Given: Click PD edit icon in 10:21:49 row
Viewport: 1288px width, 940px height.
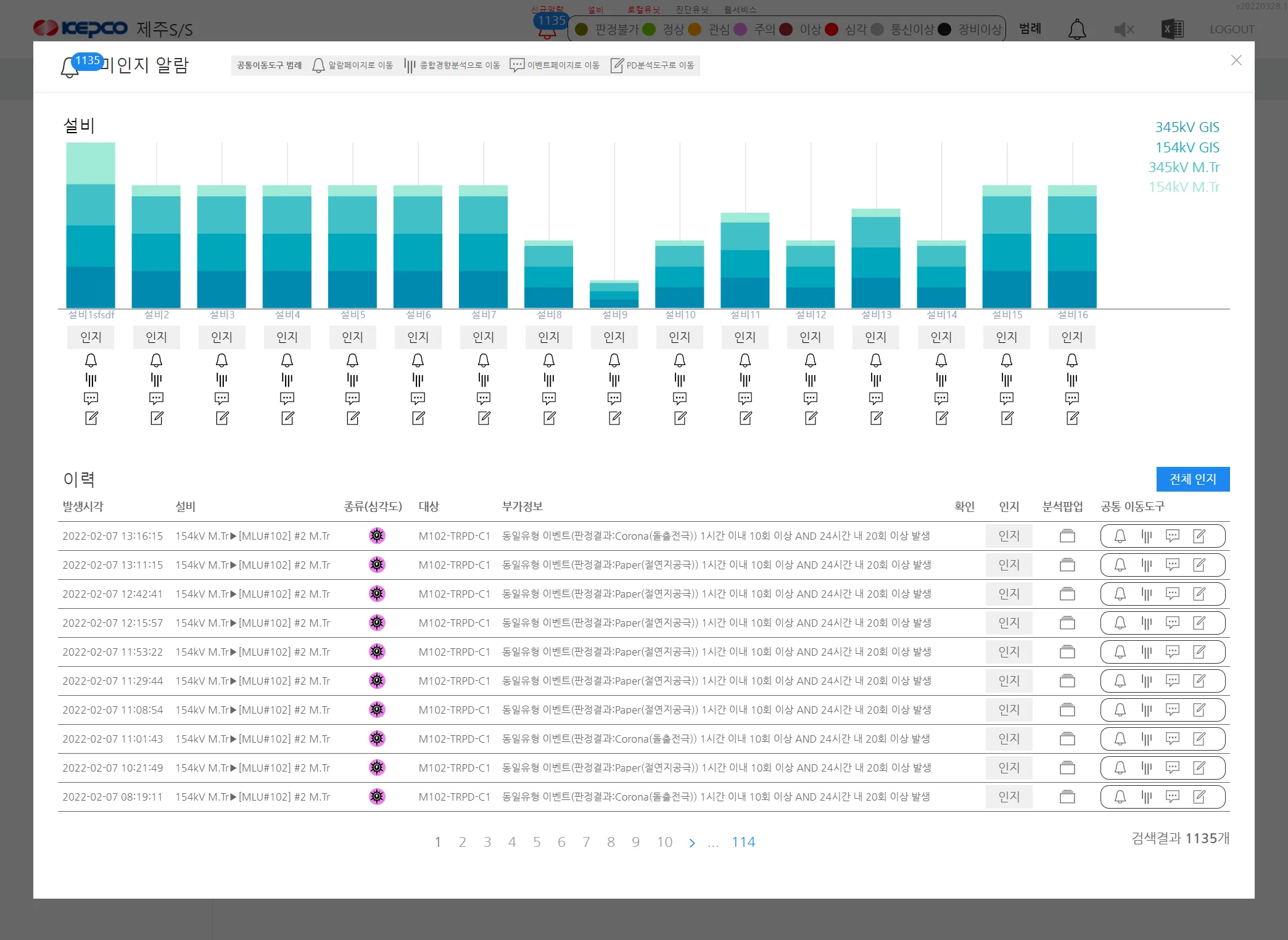Looking at the screenshot, I should (1199, 768).
